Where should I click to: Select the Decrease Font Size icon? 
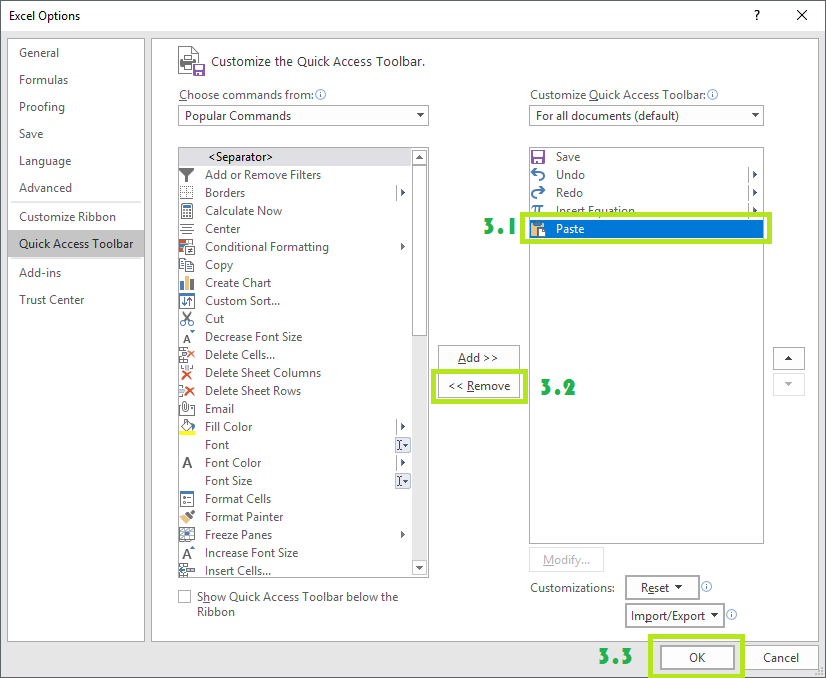coord(188,337)
